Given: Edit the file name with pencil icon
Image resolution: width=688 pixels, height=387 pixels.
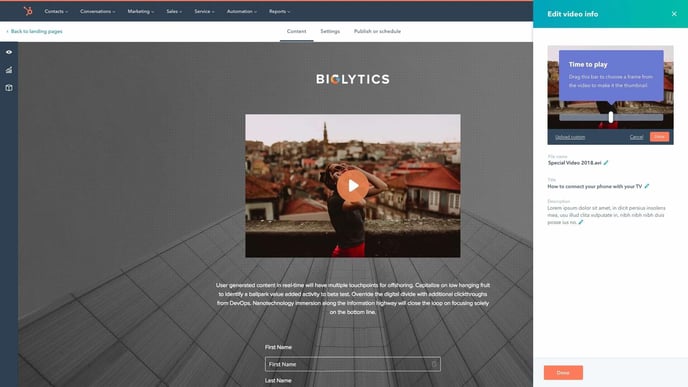Looking at the screenshot, I should tap(606, 163).
